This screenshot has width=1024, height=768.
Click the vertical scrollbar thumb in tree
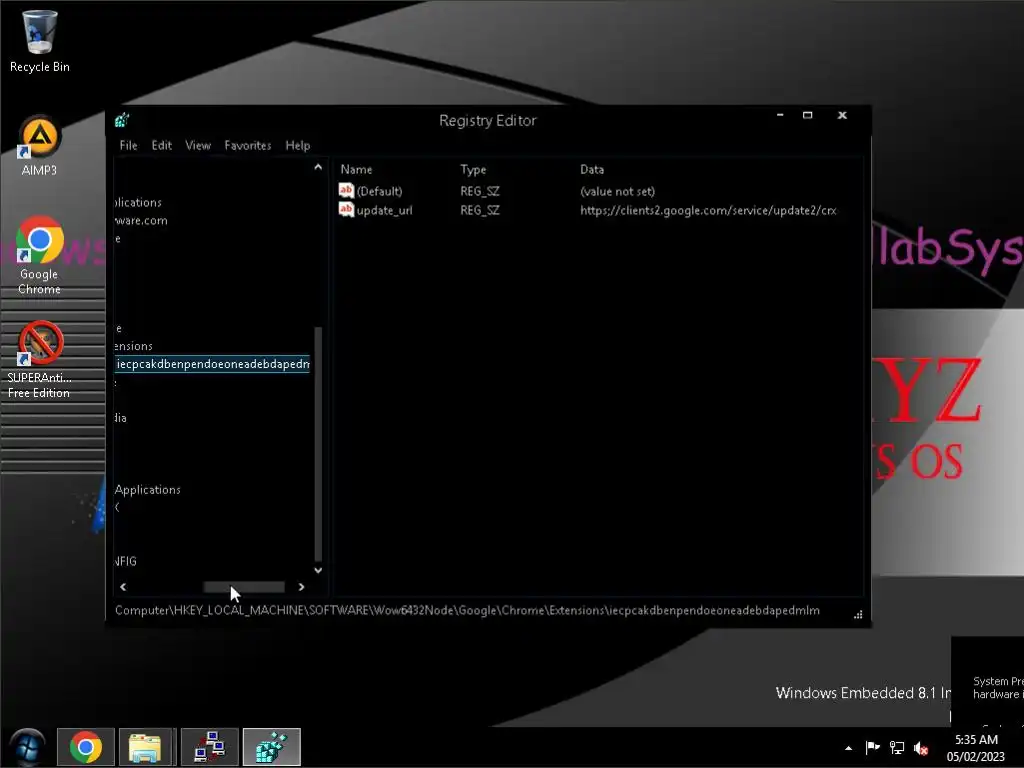[x=318, y=444]
